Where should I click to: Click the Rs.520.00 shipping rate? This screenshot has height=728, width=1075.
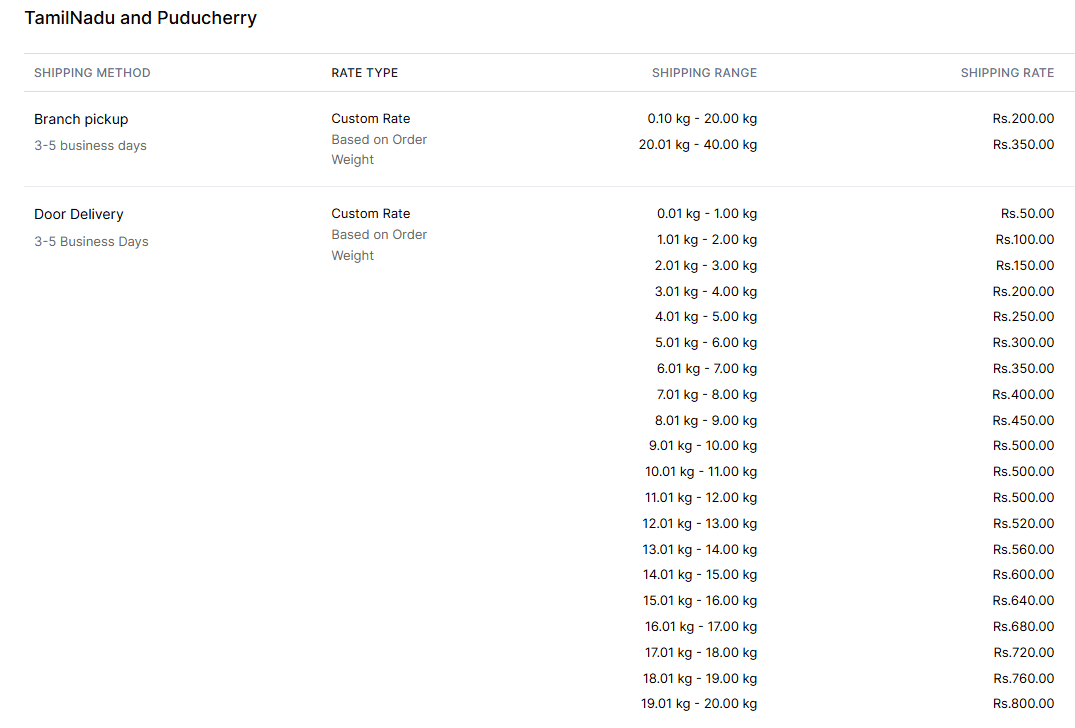click(x=1023, y=523)
